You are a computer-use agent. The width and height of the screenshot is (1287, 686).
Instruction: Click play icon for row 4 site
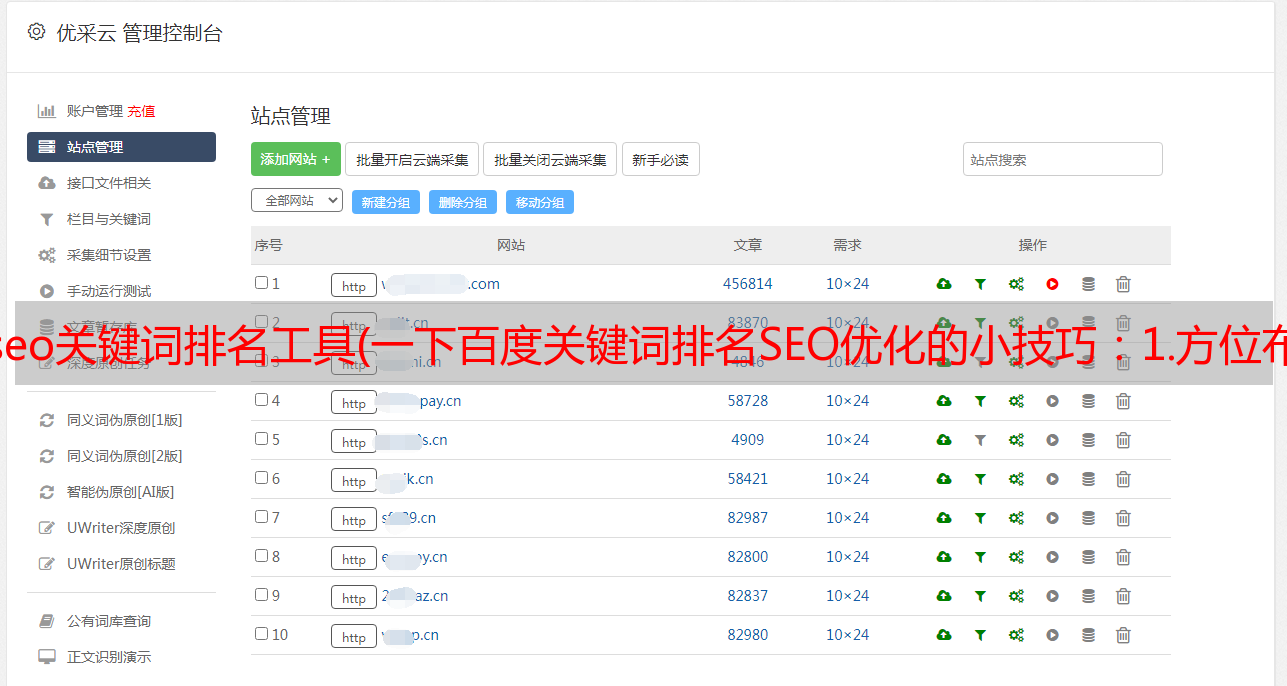(1052, 401)
